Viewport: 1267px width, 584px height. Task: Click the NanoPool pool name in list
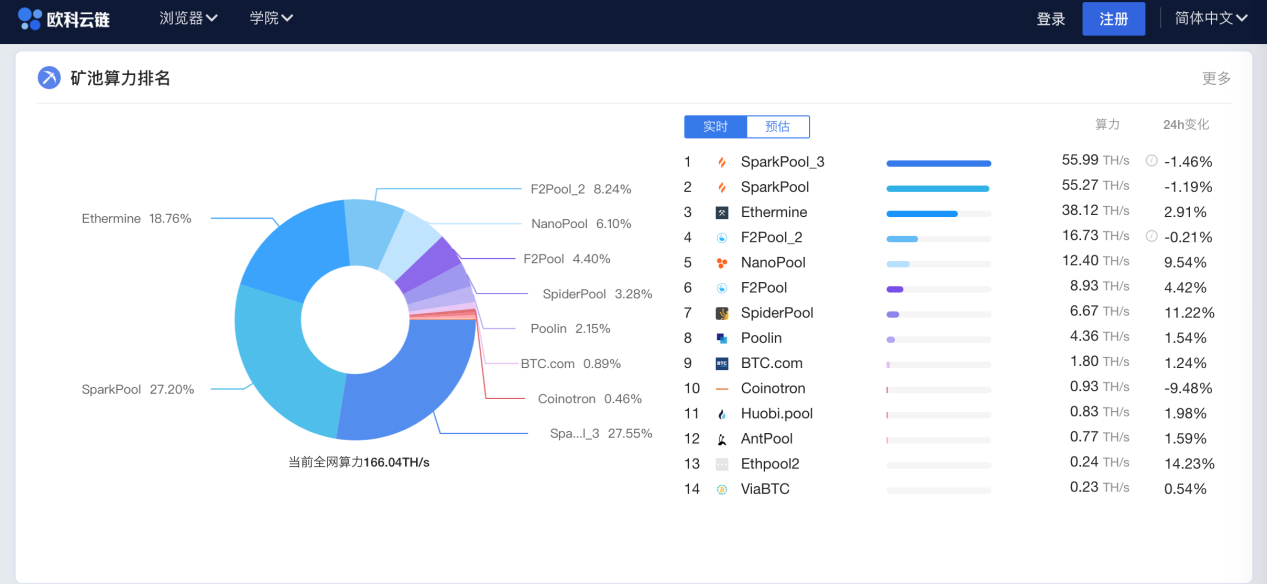773,263
